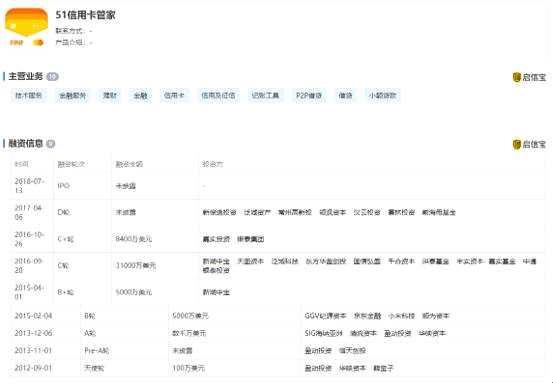The width and height of the screenshot is (553, 385).
Task: Click the D轮 round cell
Action: [64, 213]
